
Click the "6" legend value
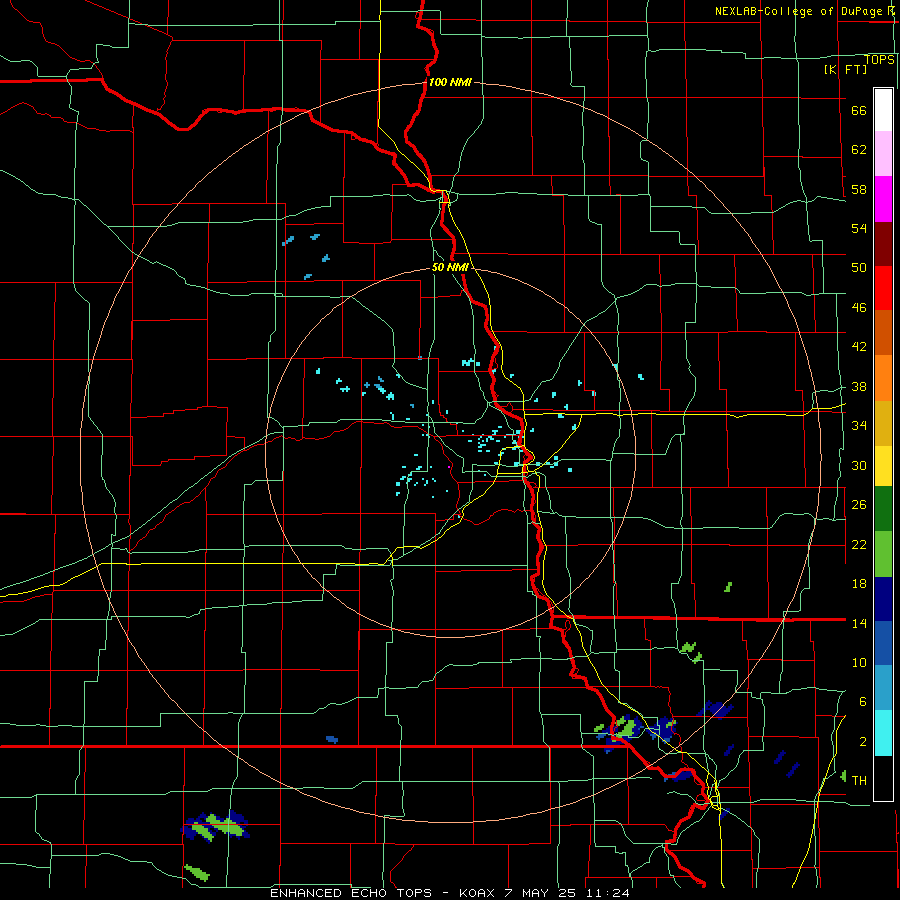[863, 702]
